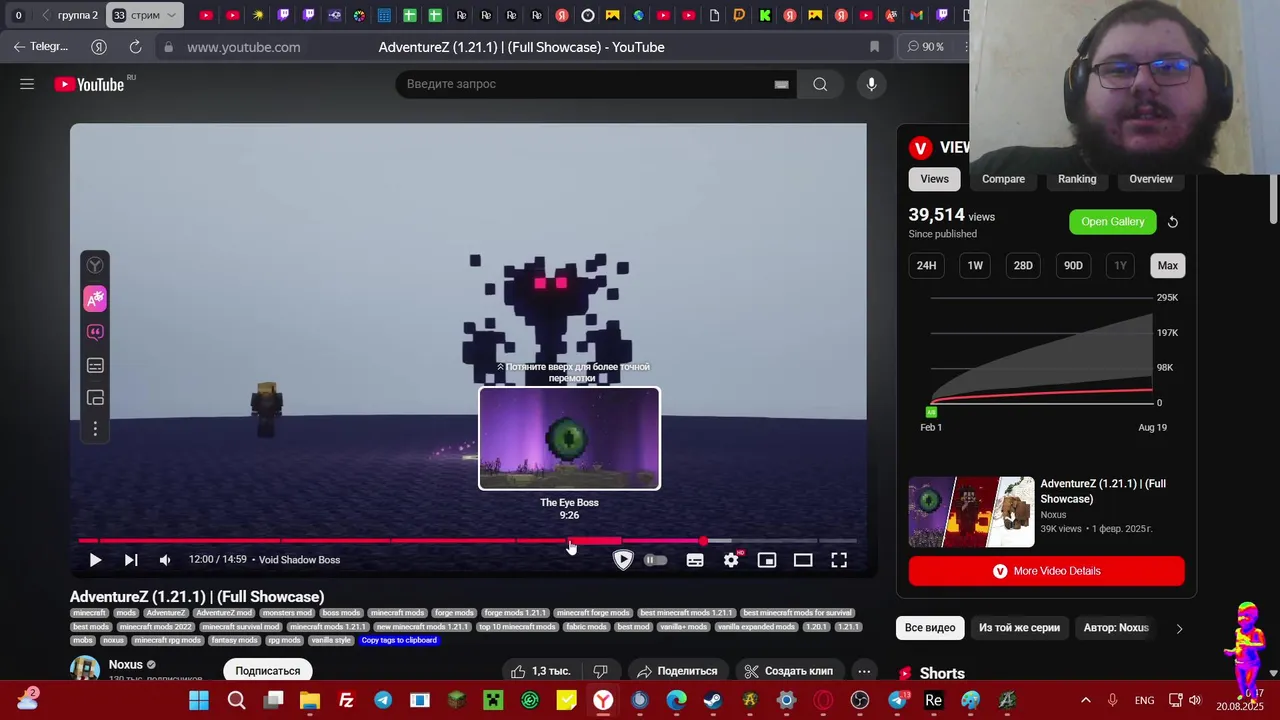
Task: Click The Eye Boss preview thumbnail
Action: (569, 438)
